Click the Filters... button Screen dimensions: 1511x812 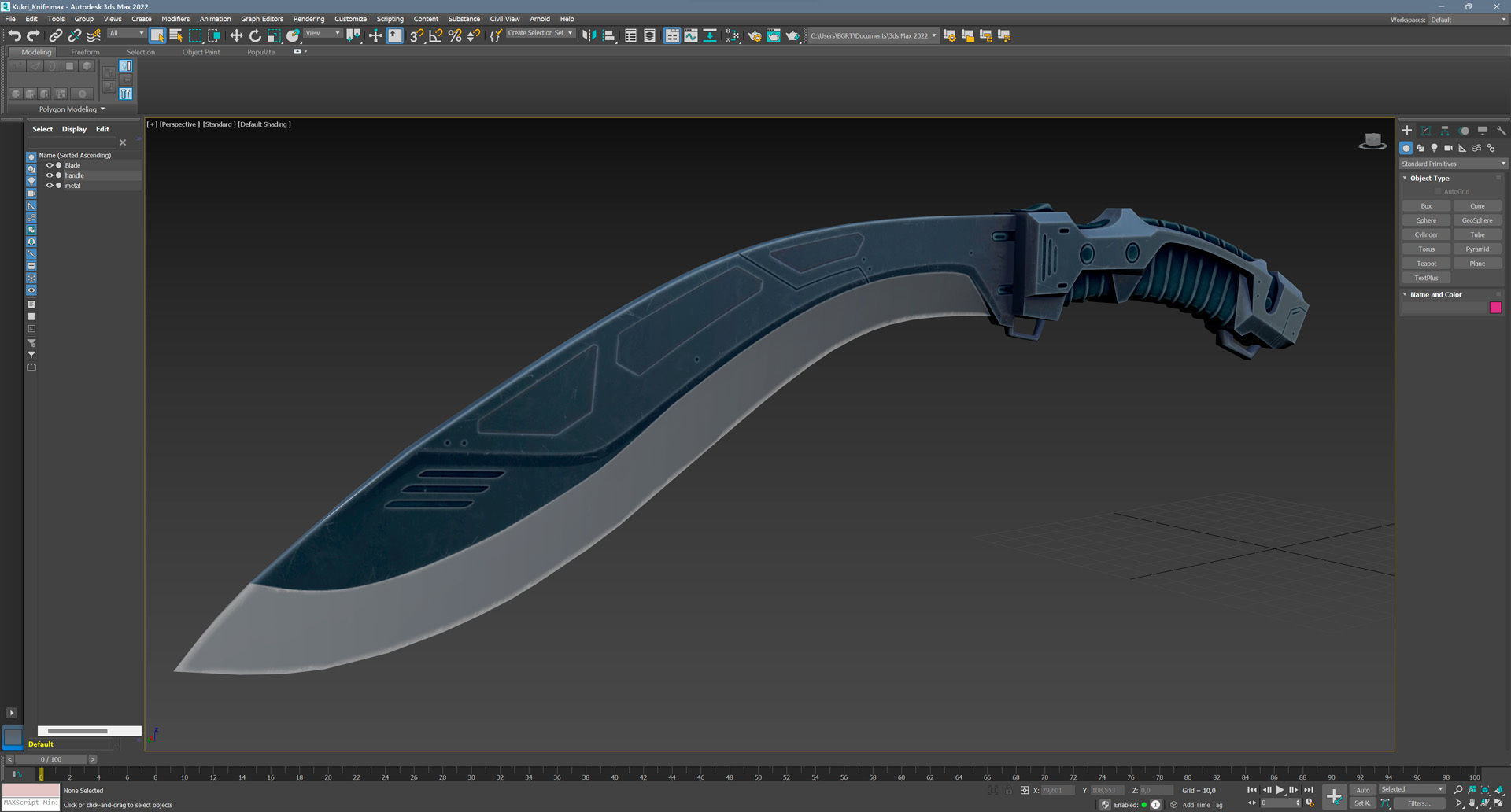point(1419,803)
